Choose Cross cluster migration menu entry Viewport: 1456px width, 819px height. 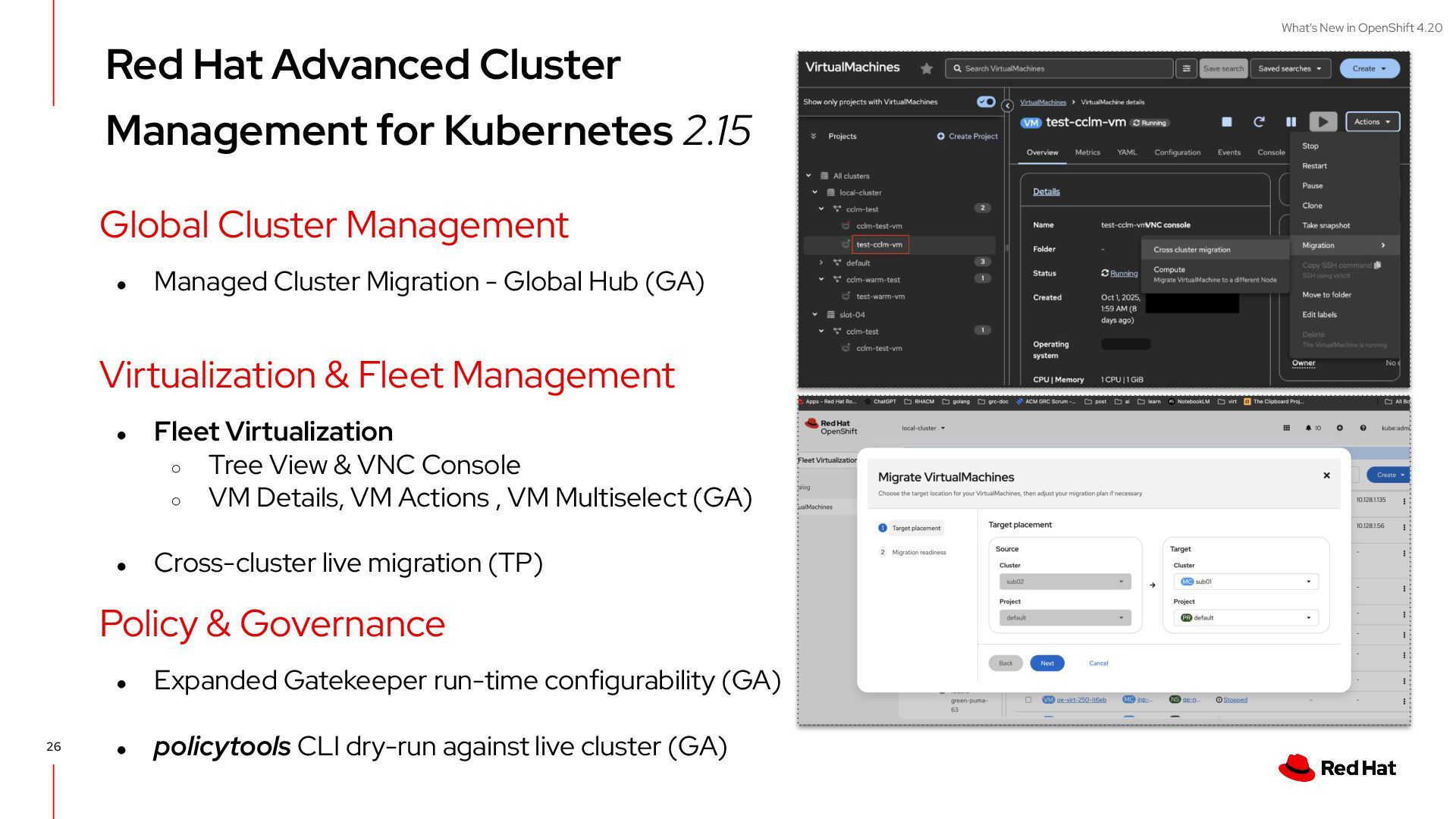(x=1191, y=249)
